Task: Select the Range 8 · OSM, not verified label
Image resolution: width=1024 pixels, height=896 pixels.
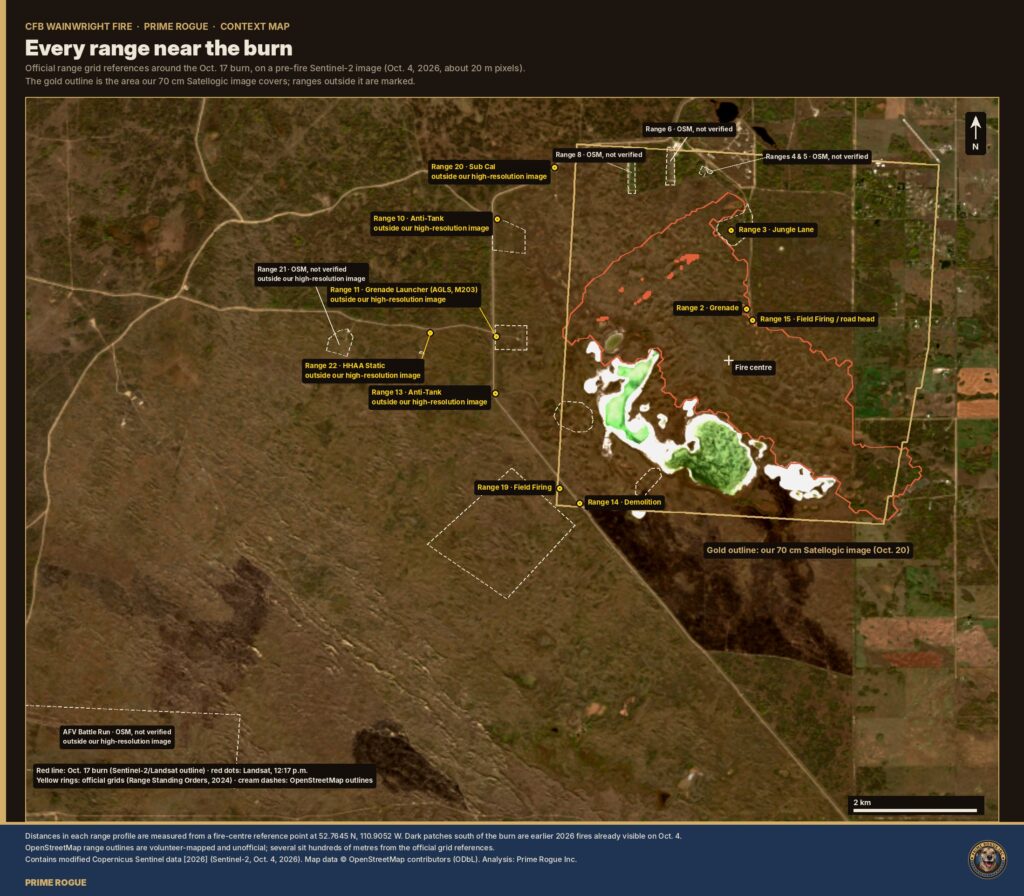Action: 598,155
